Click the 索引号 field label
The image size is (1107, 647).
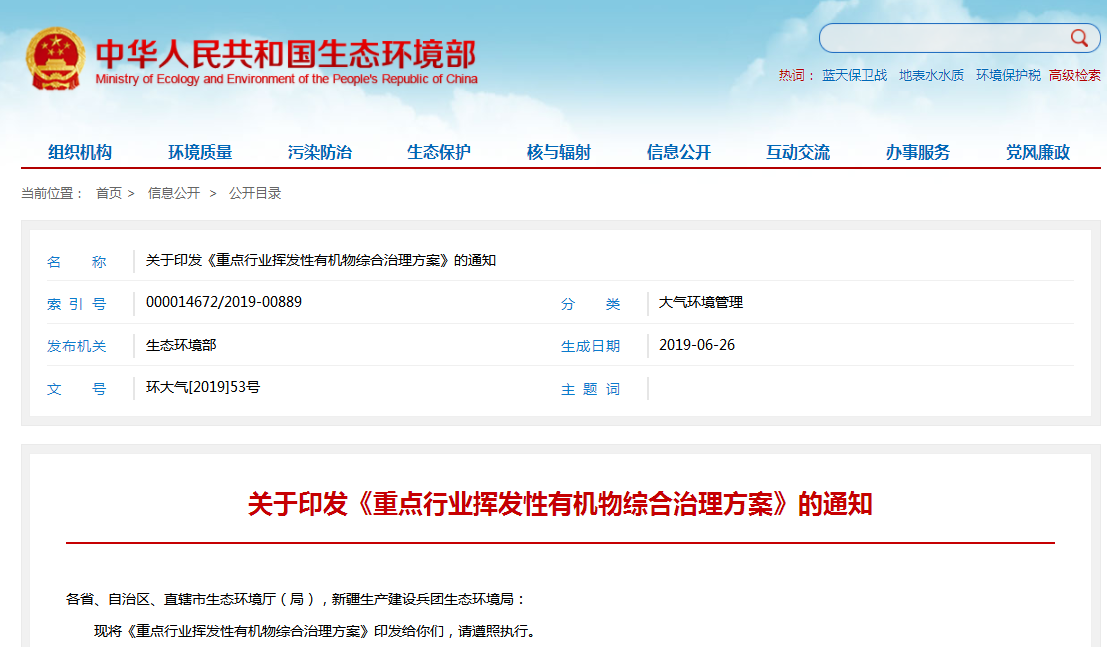pyautogui.click(x=76, y=304)
